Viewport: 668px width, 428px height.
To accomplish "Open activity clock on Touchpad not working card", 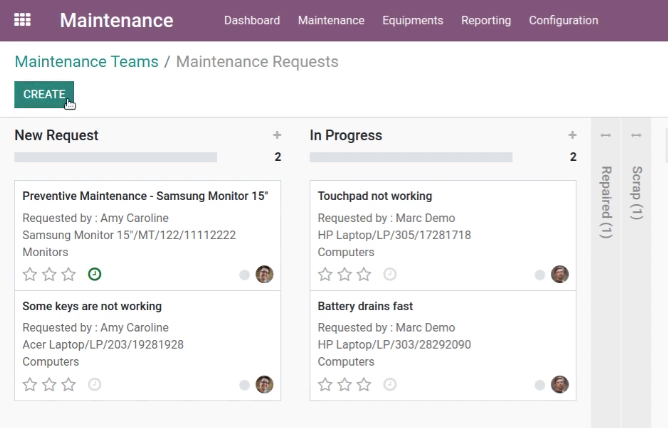I will tap(390, 274).
